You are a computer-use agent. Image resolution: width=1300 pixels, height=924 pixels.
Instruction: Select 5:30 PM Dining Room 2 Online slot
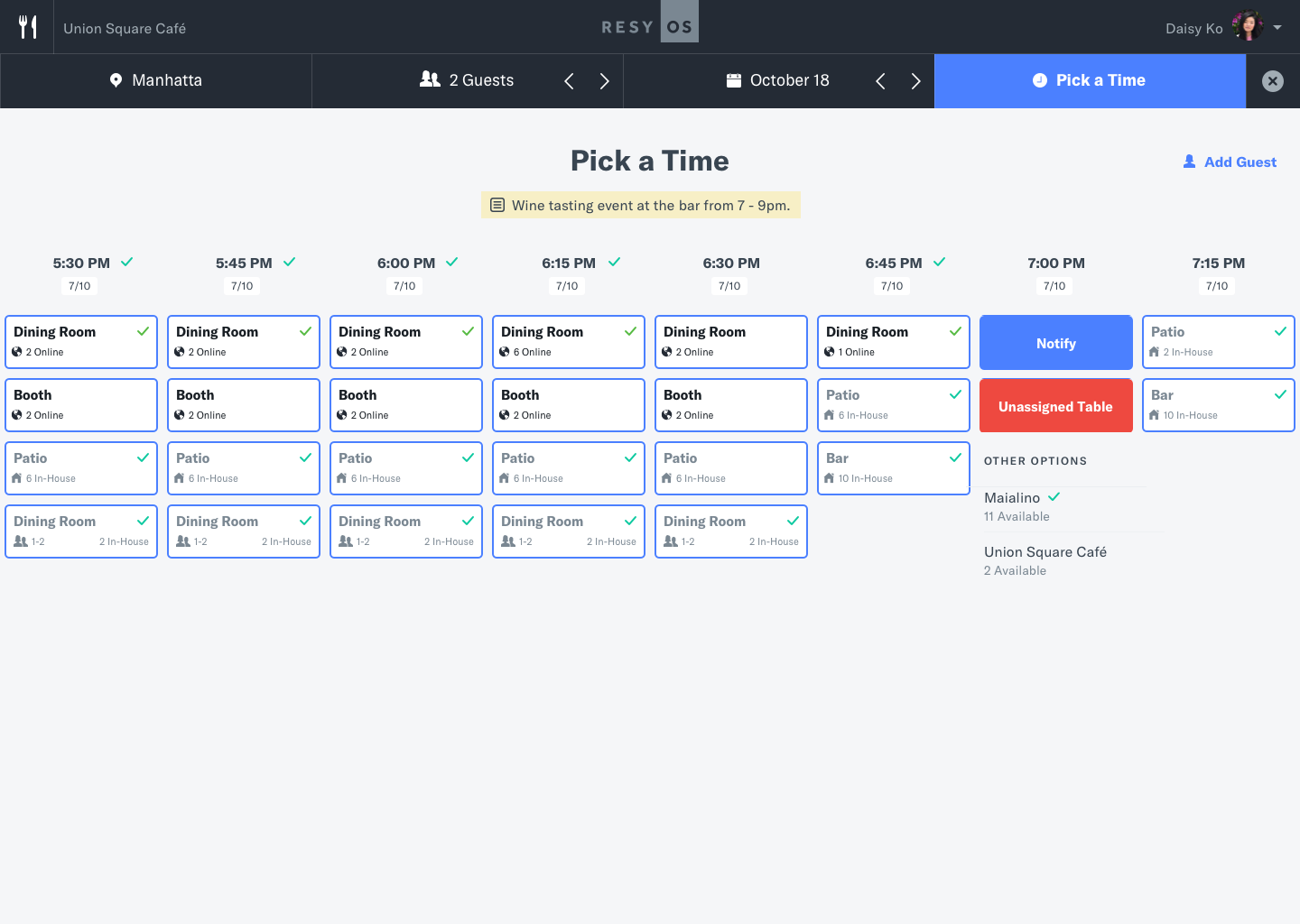81,342
